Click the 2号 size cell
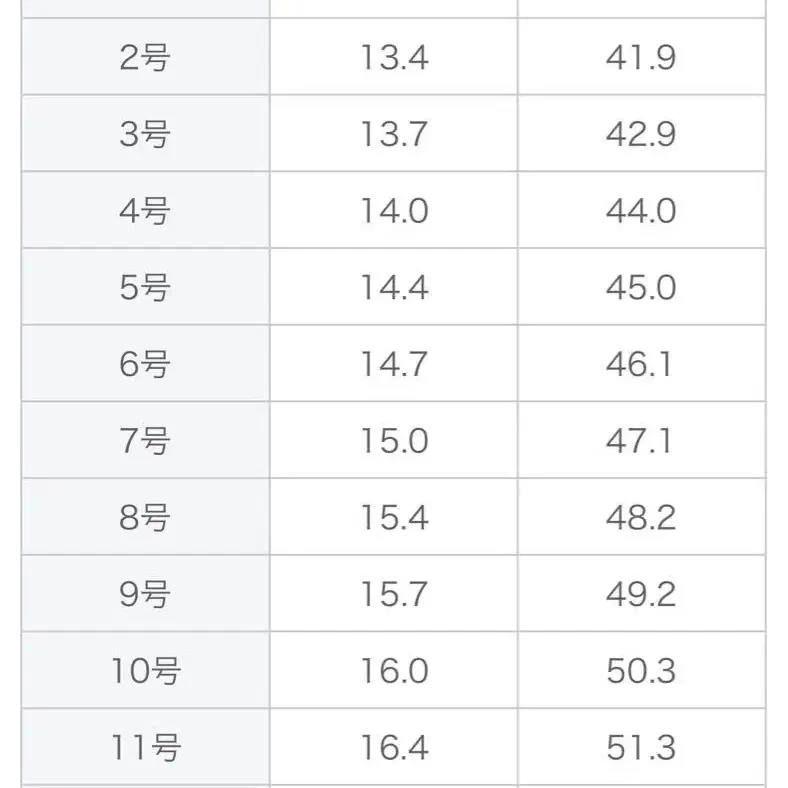The height and width of the screenshot is (788, 788). 145,58
